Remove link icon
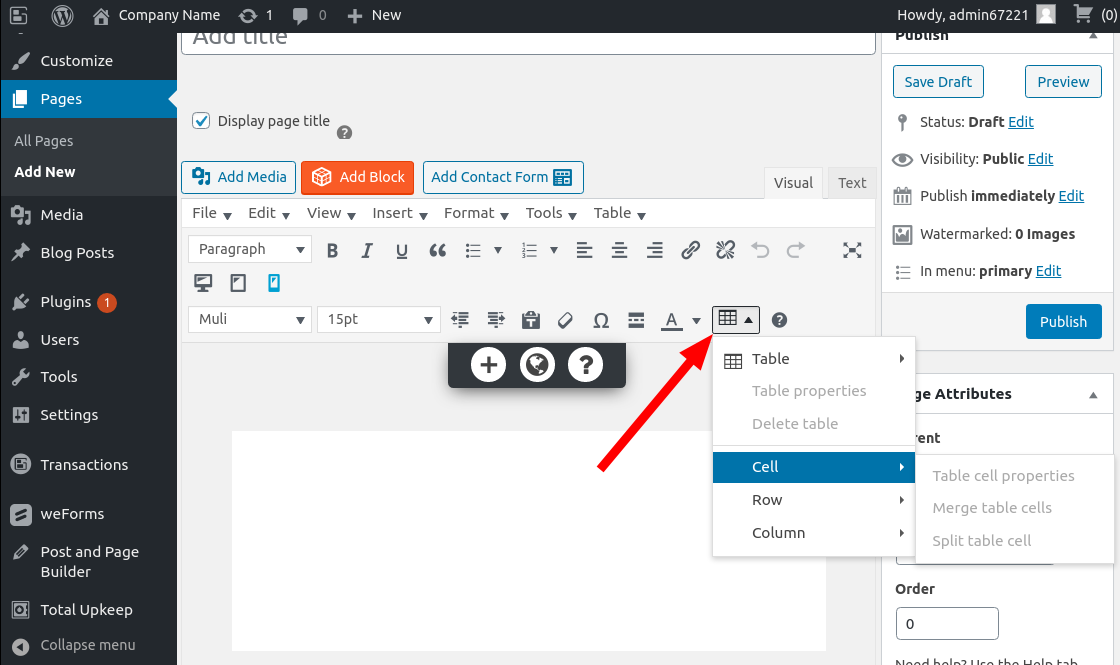The width and height of the screenshot is (1120, 665). (x=725, y=250)
